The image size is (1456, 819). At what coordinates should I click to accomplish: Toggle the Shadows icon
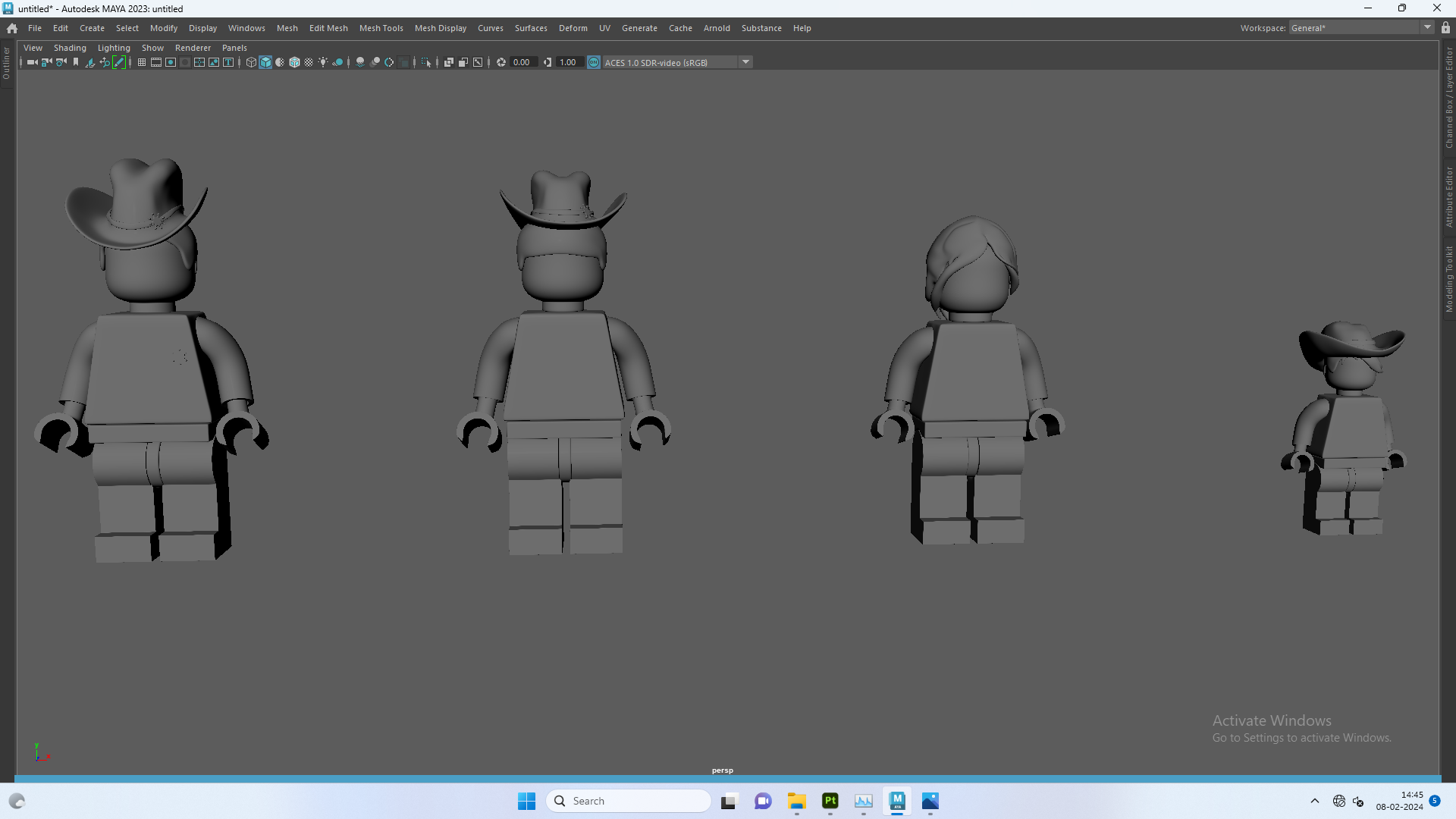click(x=337, y=62)
